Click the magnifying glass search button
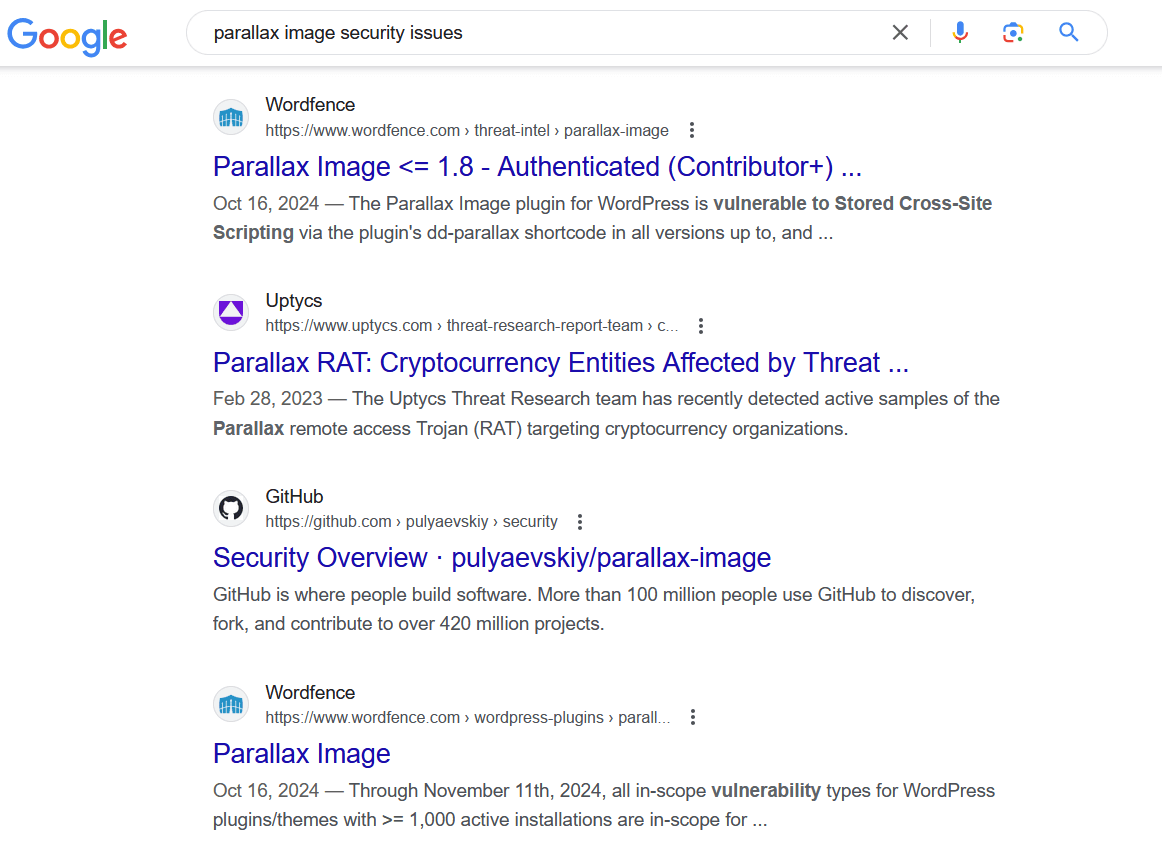The width and height of the screenshot is (1162, 863). [1068, 33]
